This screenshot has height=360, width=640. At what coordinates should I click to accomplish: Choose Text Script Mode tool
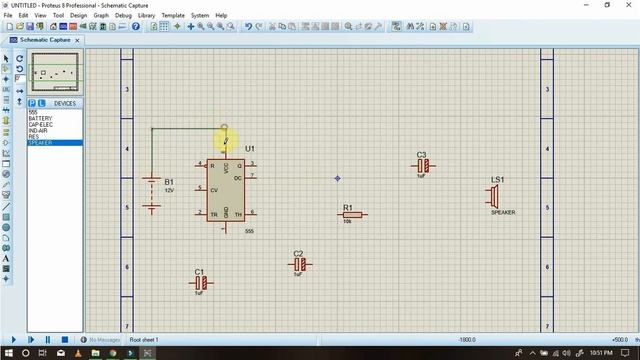[6, 100]
